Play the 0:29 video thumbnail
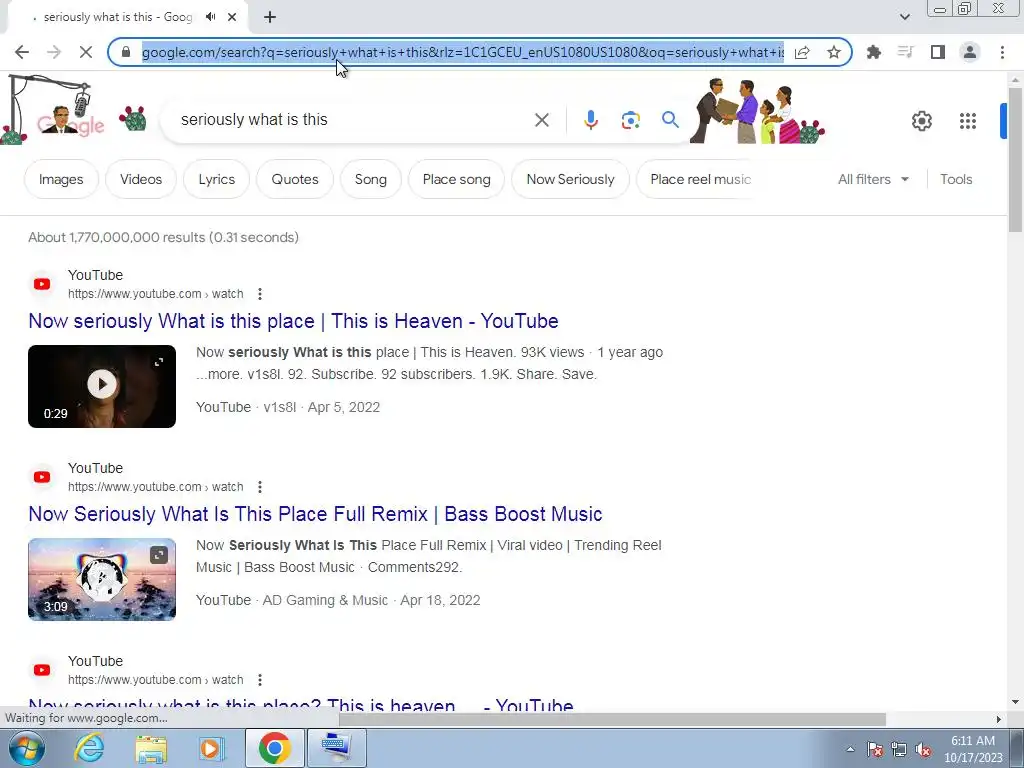 pyautogui.click(x=102, y=386)
